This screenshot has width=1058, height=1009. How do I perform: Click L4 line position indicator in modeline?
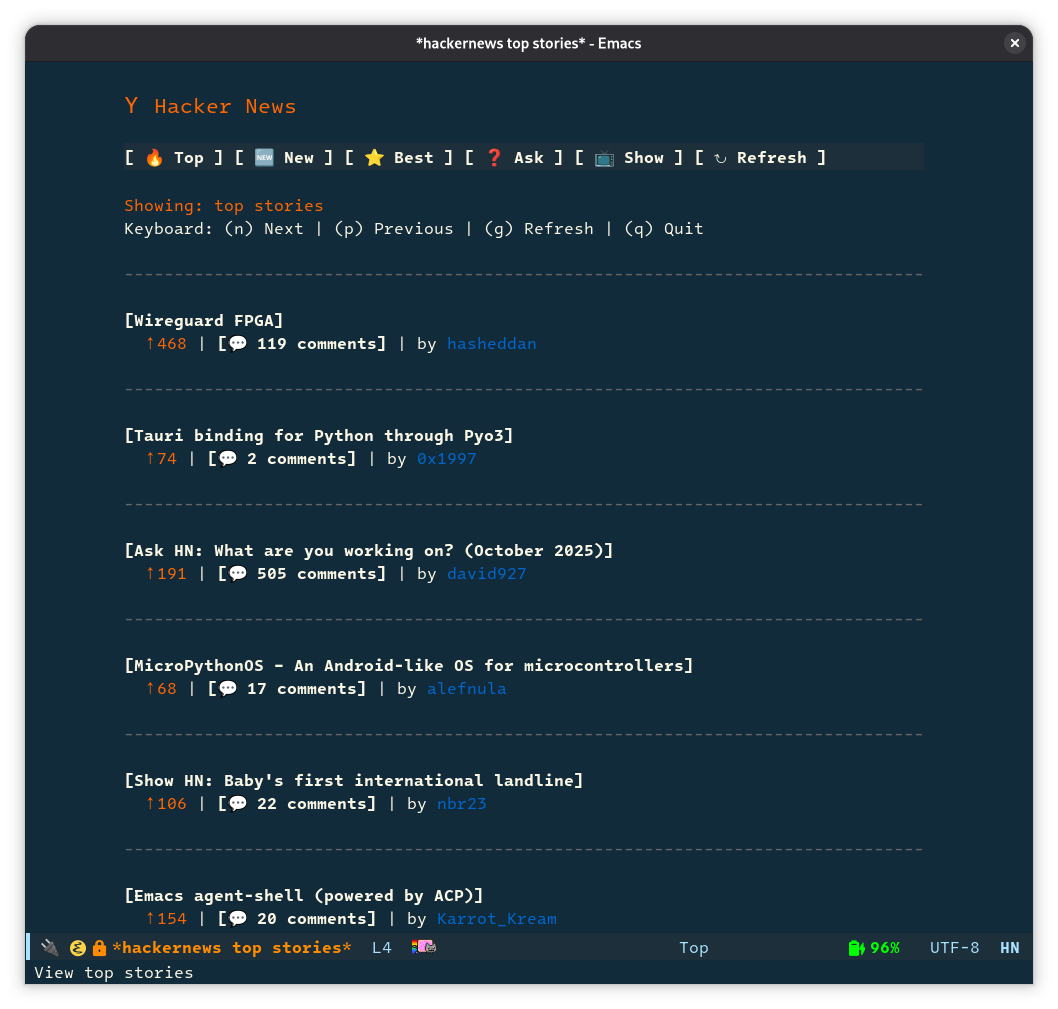tap(381, 947)
